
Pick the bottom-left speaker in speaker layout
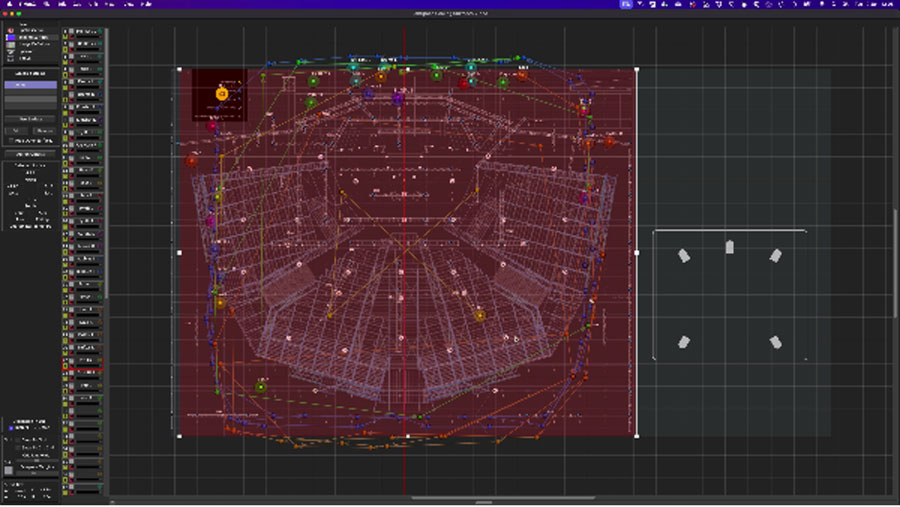click(684, 342)
